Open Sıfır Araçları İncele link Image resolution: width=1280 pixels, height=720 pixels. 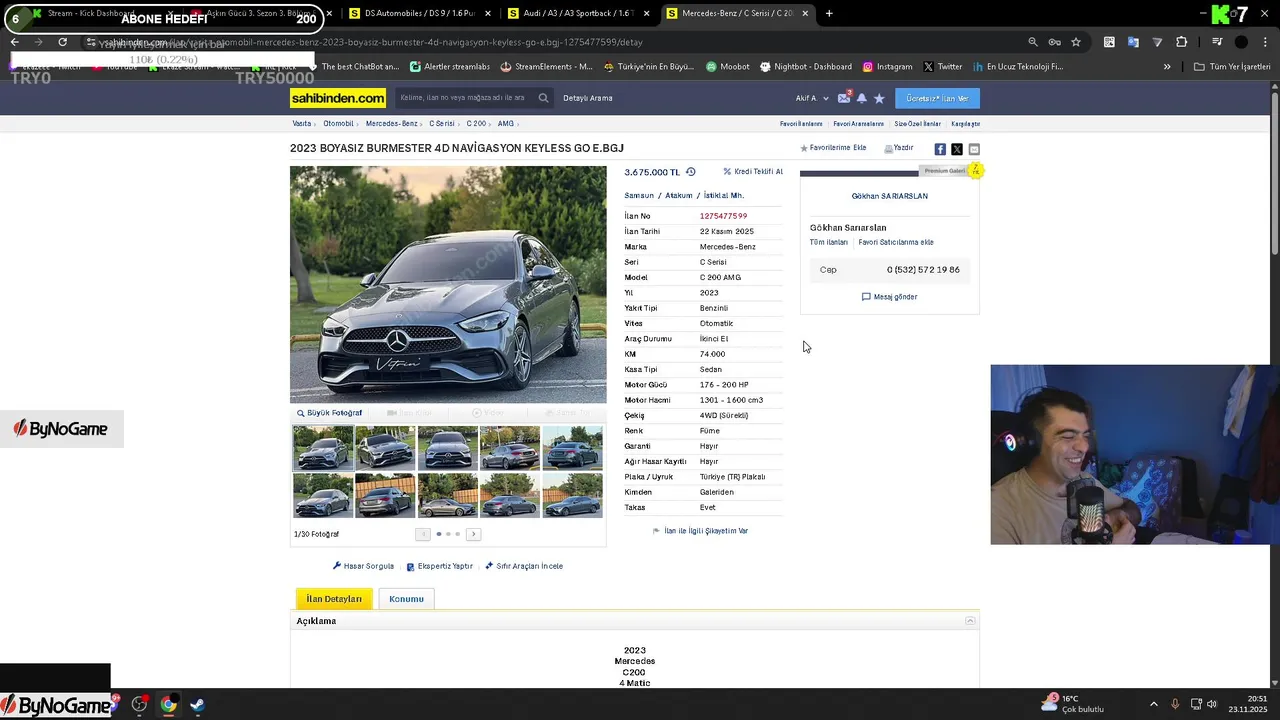524,566
